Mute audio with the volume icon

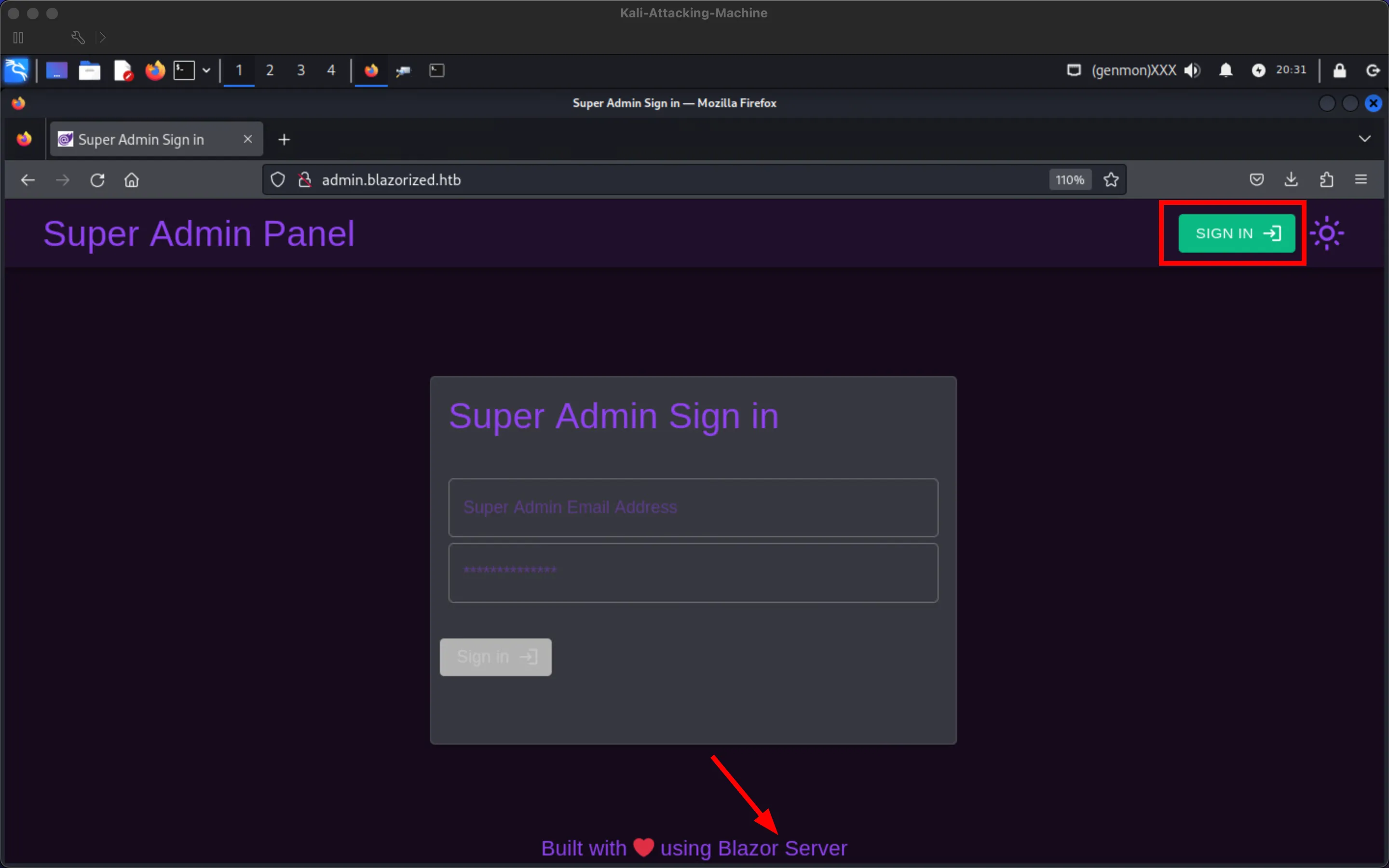coord(1192,70)
